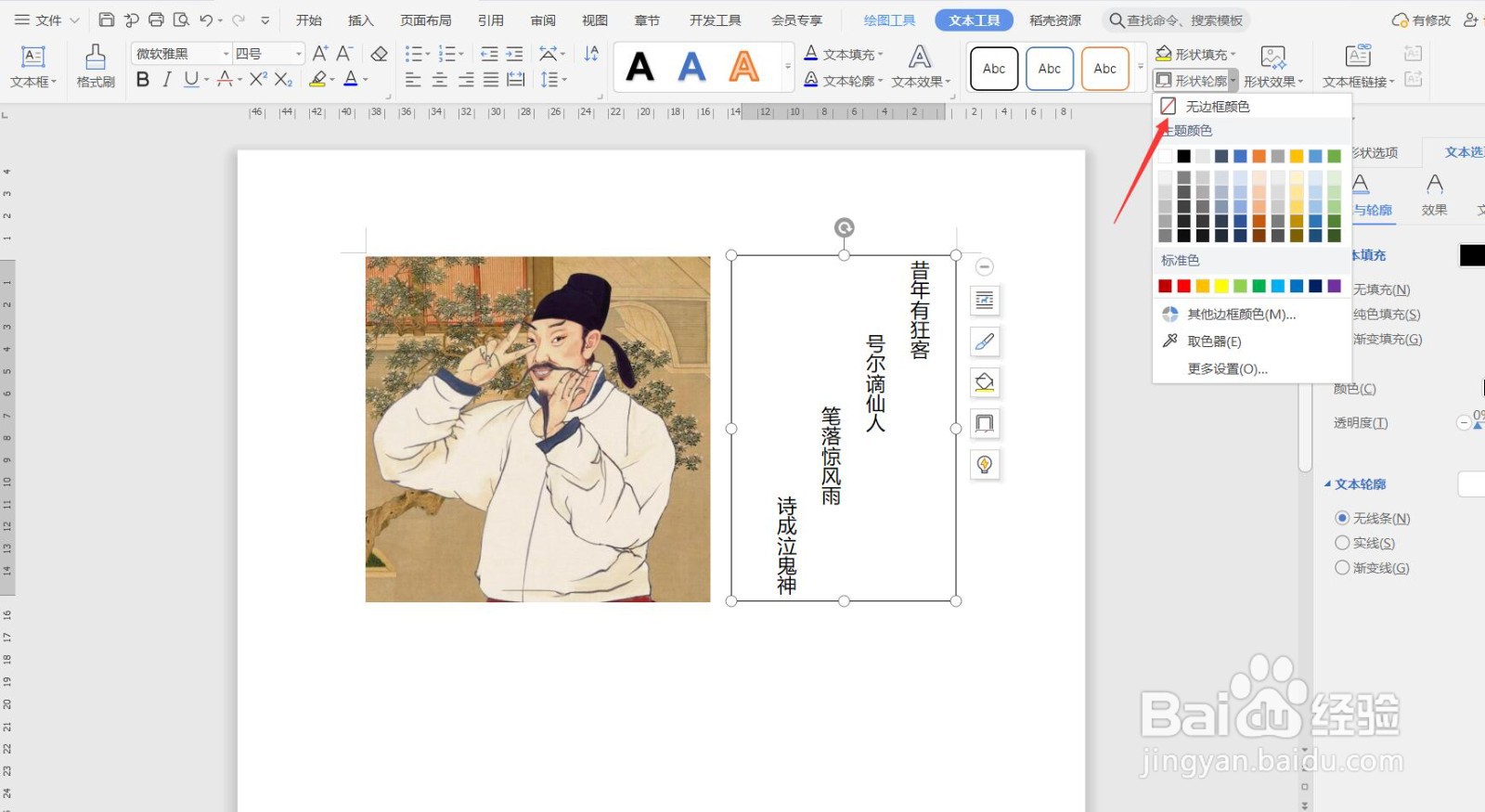Align text right
Screen dimensions: 1485x812
[x=466, y=80]
